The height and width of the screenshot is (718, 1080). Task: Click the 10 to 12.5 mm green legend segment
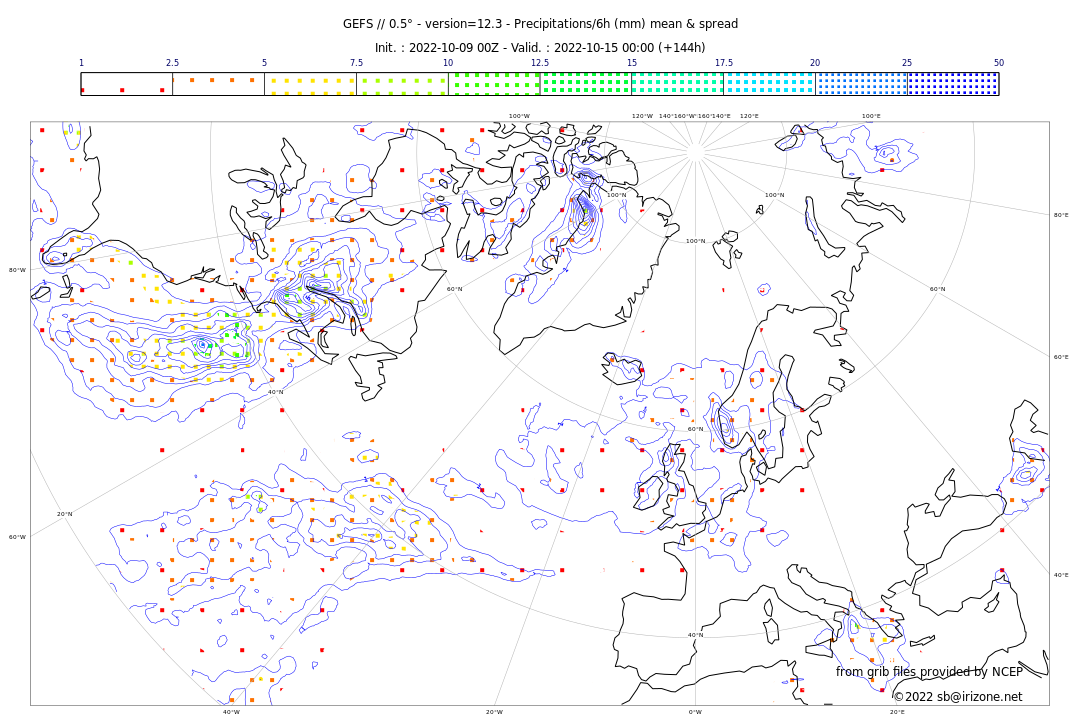click(494, 84)
